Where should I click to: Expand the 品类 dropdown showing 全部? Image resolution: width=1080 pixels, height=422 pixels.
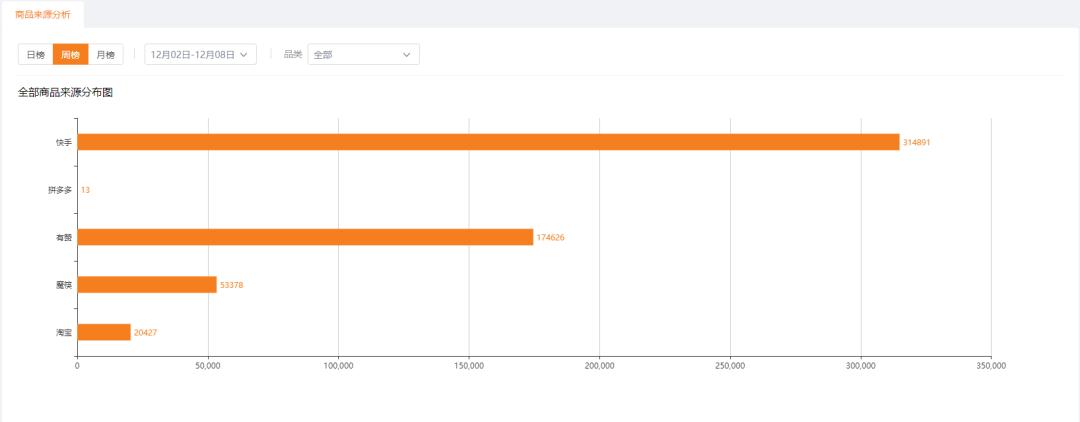tap(362, 55)
